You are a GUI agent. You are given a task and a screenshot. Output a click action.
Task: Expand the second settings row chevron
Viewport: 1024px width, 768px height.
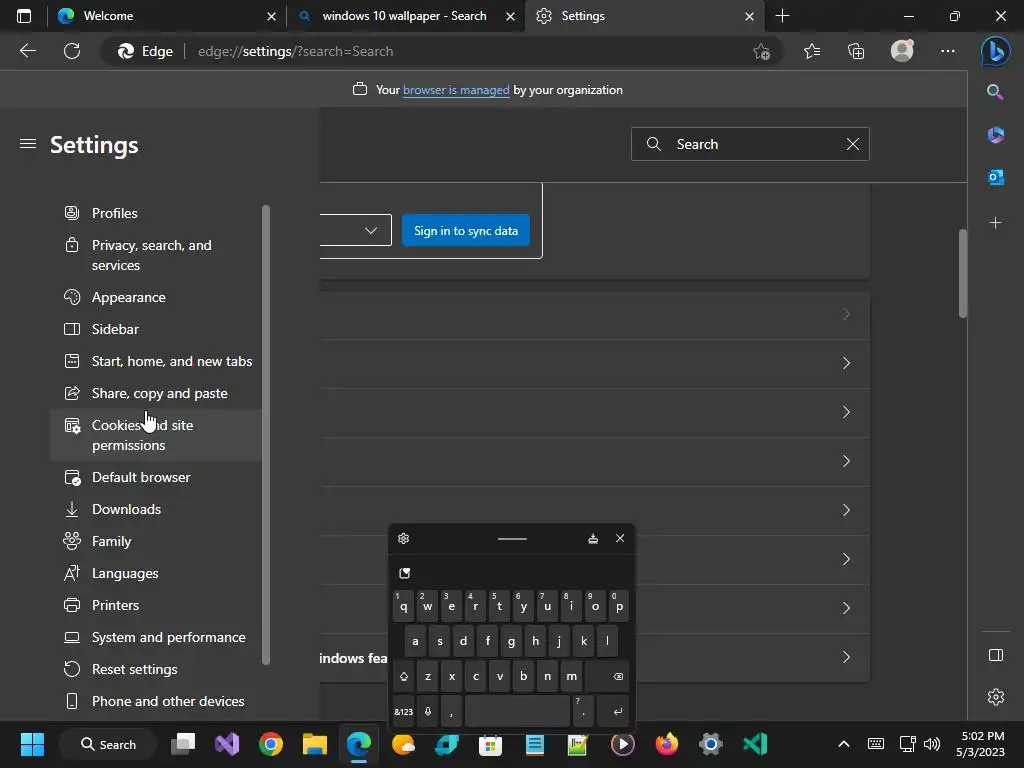click(x=846, y=363)
